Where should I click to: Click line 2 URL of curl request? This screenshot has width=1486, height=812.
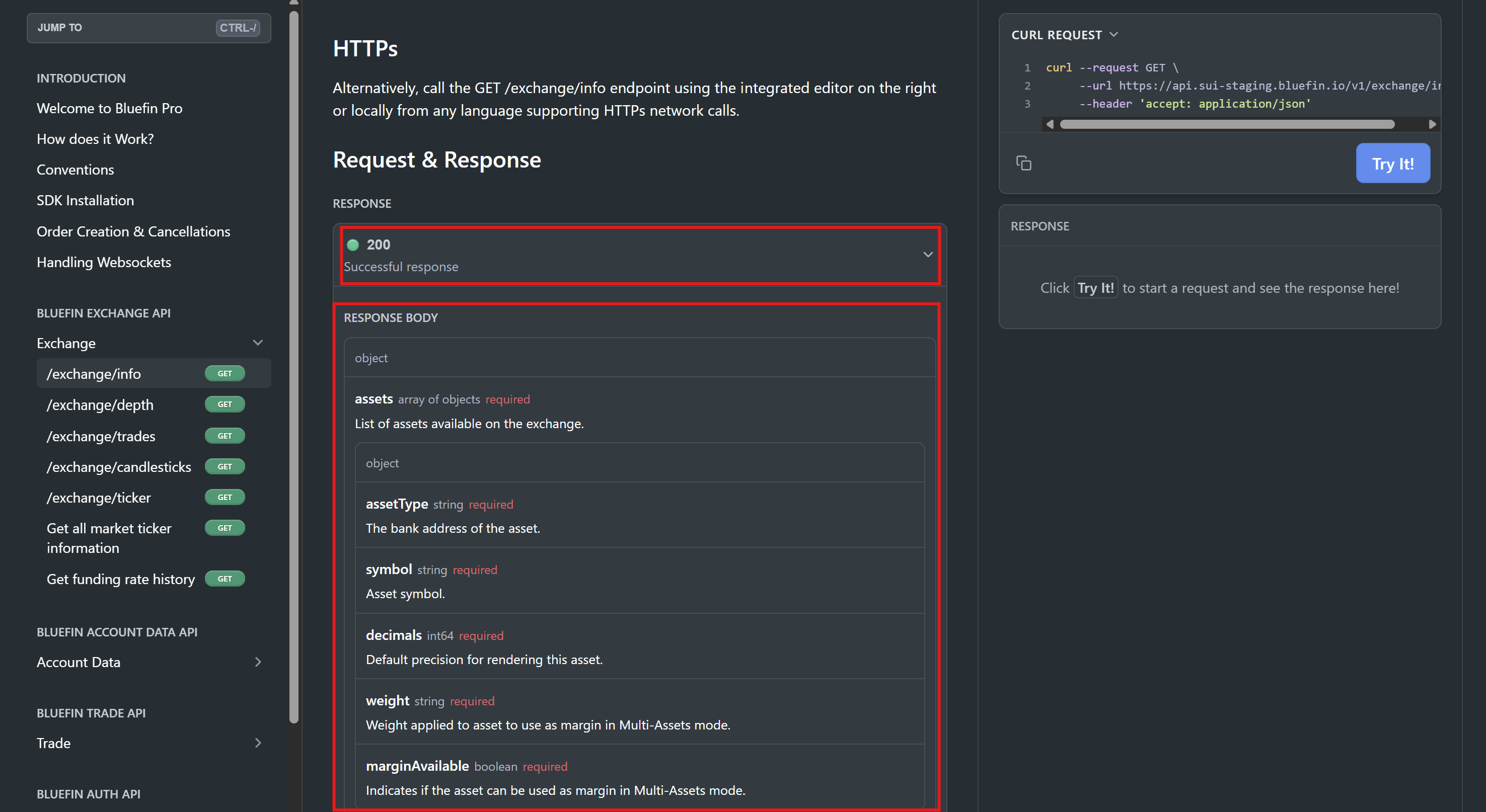point(1260,86)
